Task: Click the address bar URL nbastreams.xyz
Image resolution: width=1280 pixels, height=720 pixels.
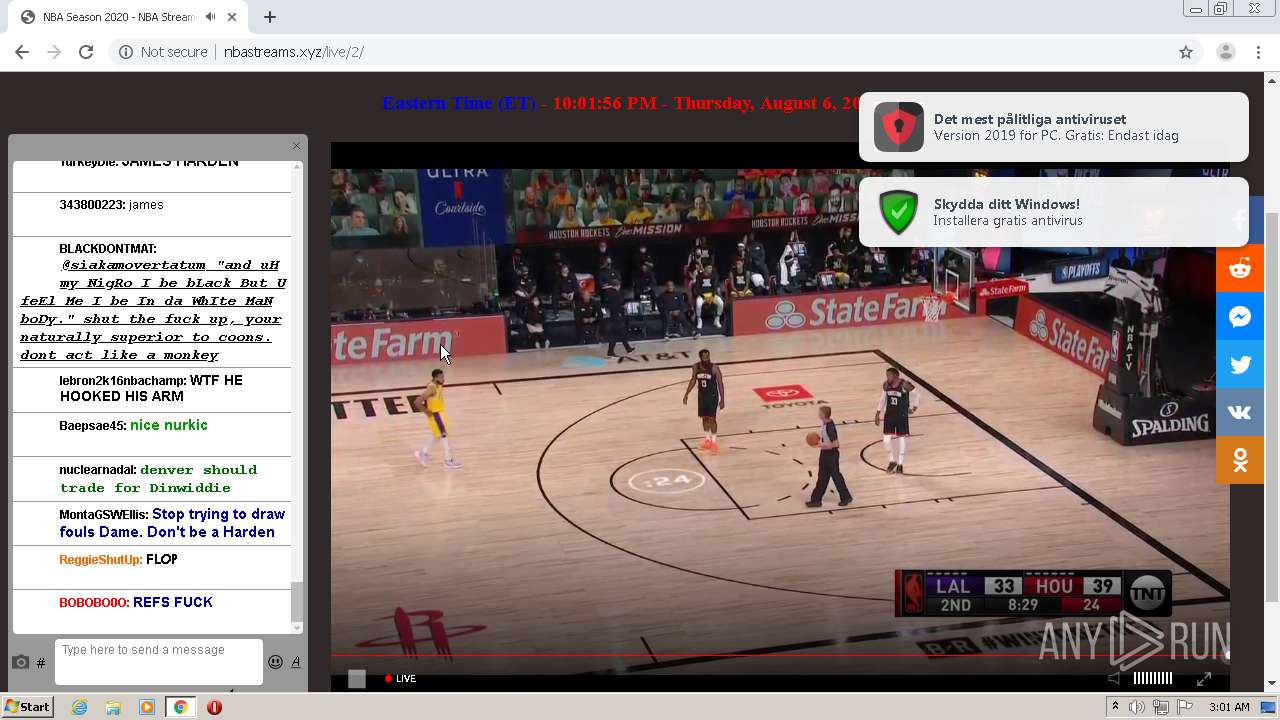Action: [x=293, y=52]
